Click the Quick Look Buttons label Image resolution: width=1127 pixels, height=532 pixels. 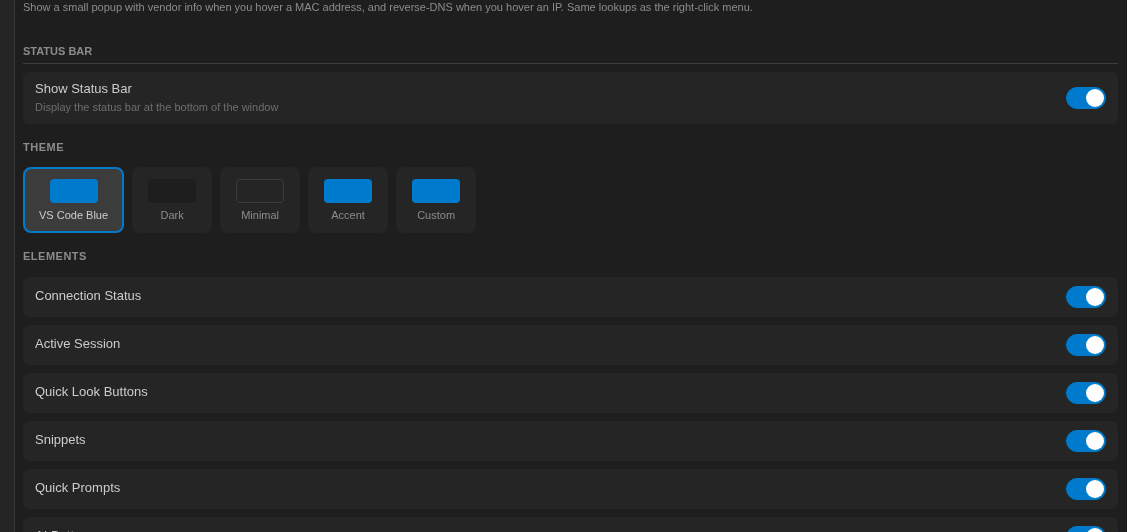91,392
